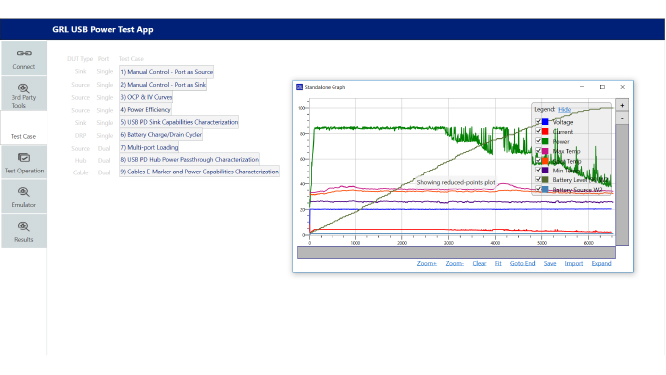Open test case 6 Battery Charge/Drain Cycler
The width and height of the screenshot is (666, 375).
[x=161, y=135]
